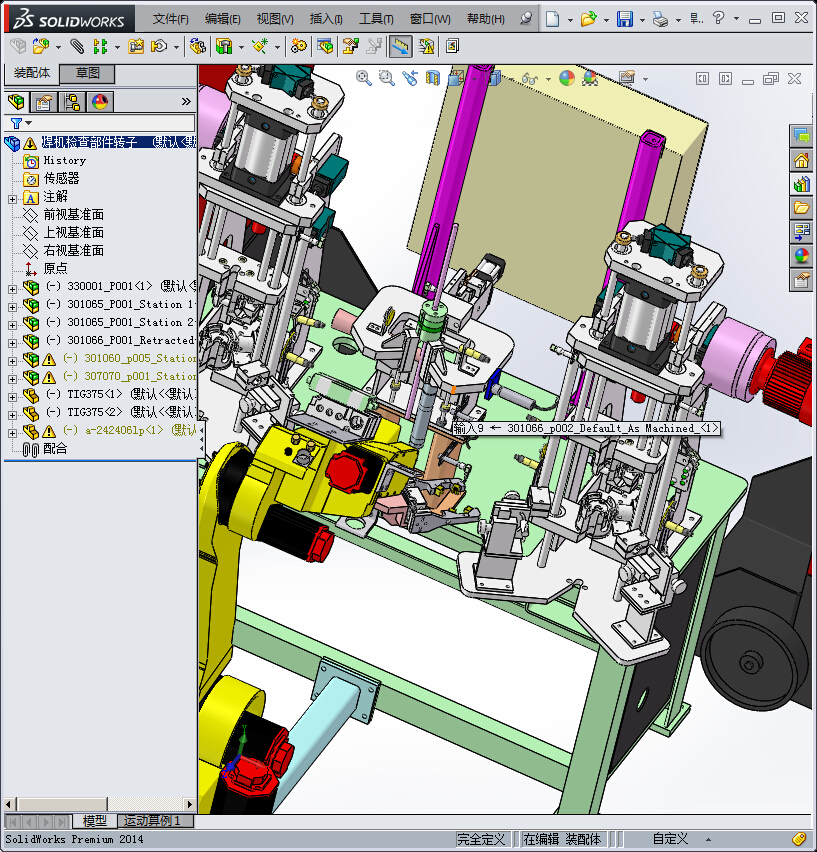Open the 插入(I) menu

[x=326, y=19]
